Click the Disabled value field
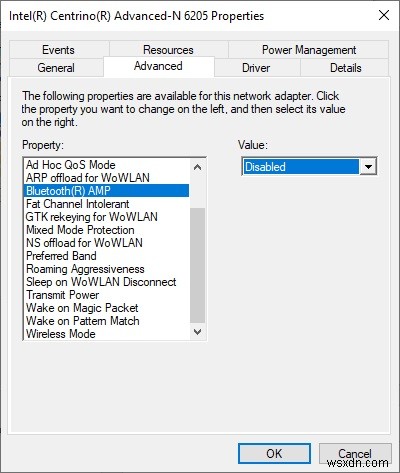This screenshot has width=400, height=473. (301, 166)
